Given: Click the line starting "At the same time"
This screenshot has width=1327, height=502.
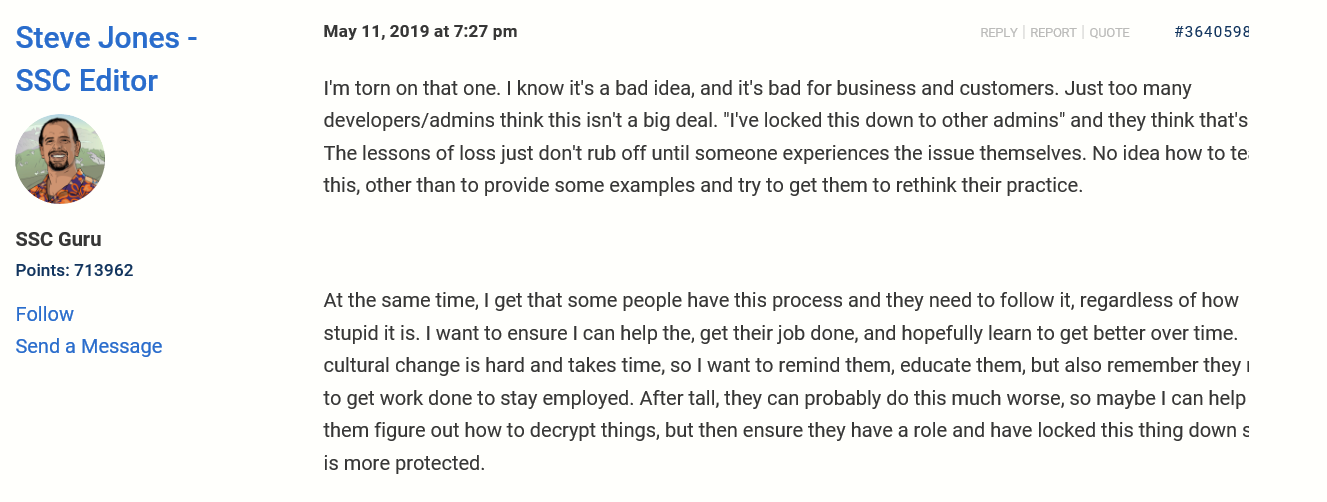Looking at the screenshot, I should pos(781,300).
